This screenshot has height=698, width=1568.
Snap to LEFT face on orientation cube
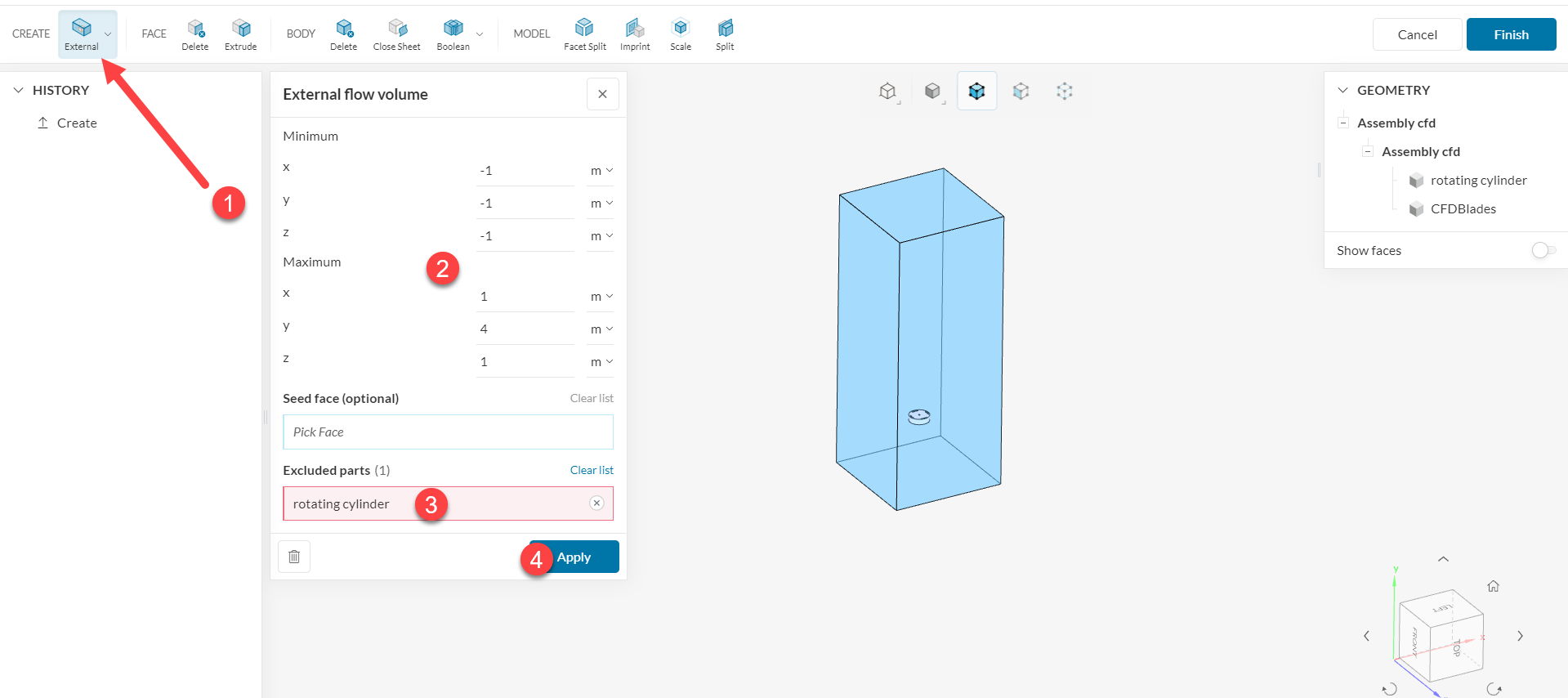pos(1442,608)
